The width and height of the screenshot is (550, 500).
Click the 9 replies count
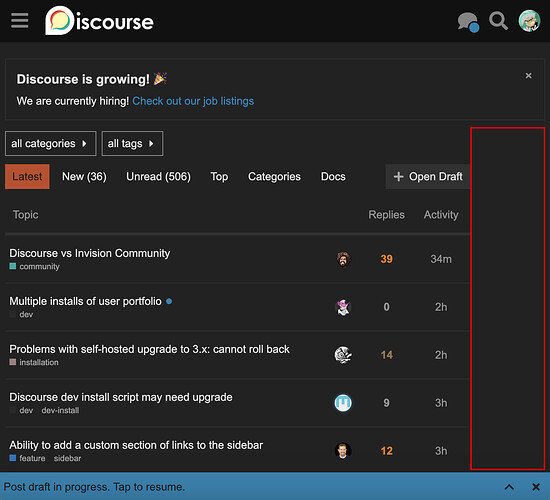point(386,403)
